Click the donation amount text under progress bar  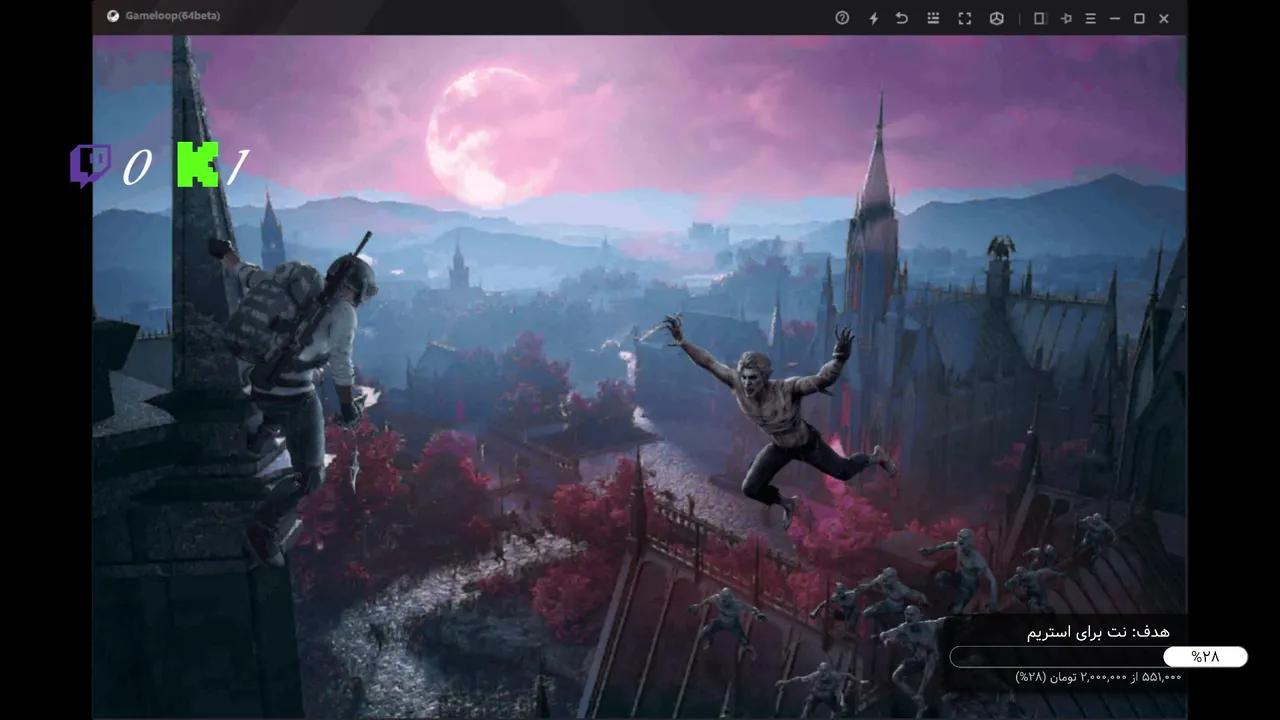[1098, 677]
